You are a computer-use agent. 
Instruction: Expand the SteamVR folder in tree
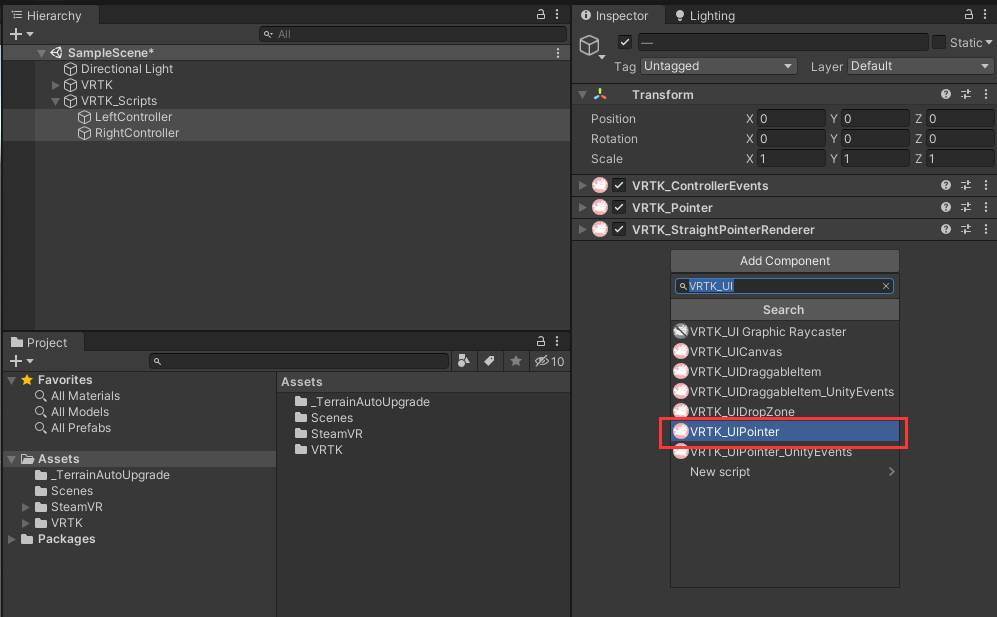25,507
